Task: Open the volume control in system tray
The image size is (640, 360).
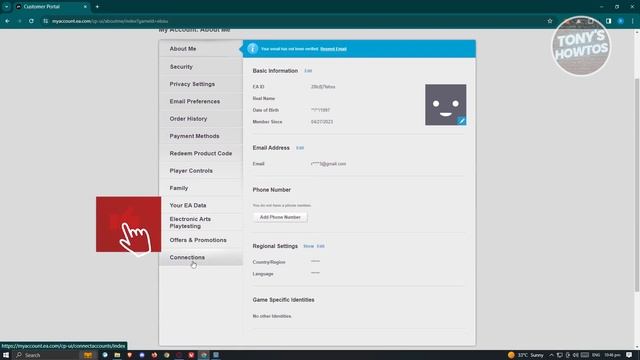Action: point(576,355)
